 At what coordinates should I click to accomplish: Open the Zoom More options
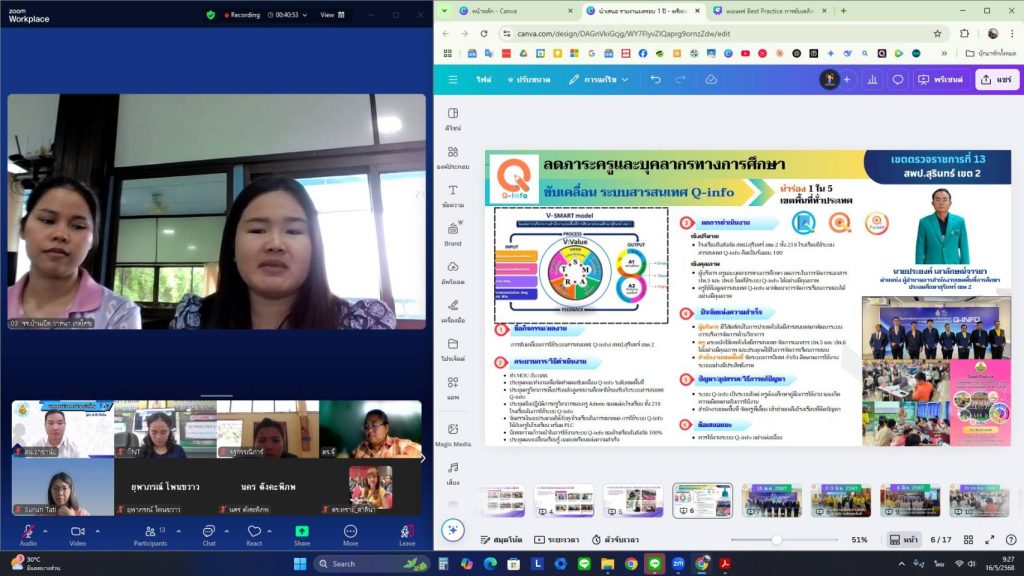(x=351, y=534)
